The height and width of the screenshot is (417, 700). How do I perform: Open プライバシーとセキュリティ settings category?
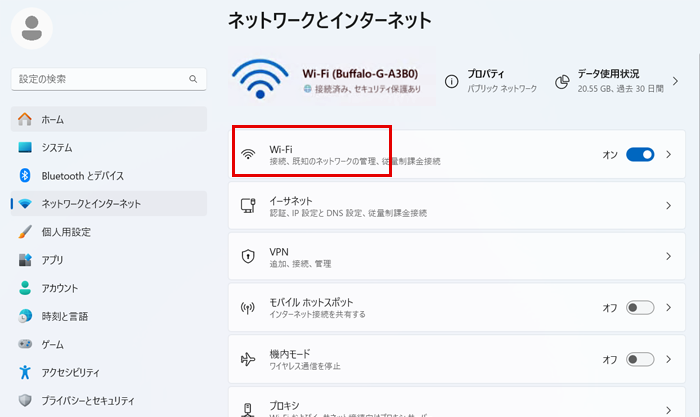[x=109, y=400]
